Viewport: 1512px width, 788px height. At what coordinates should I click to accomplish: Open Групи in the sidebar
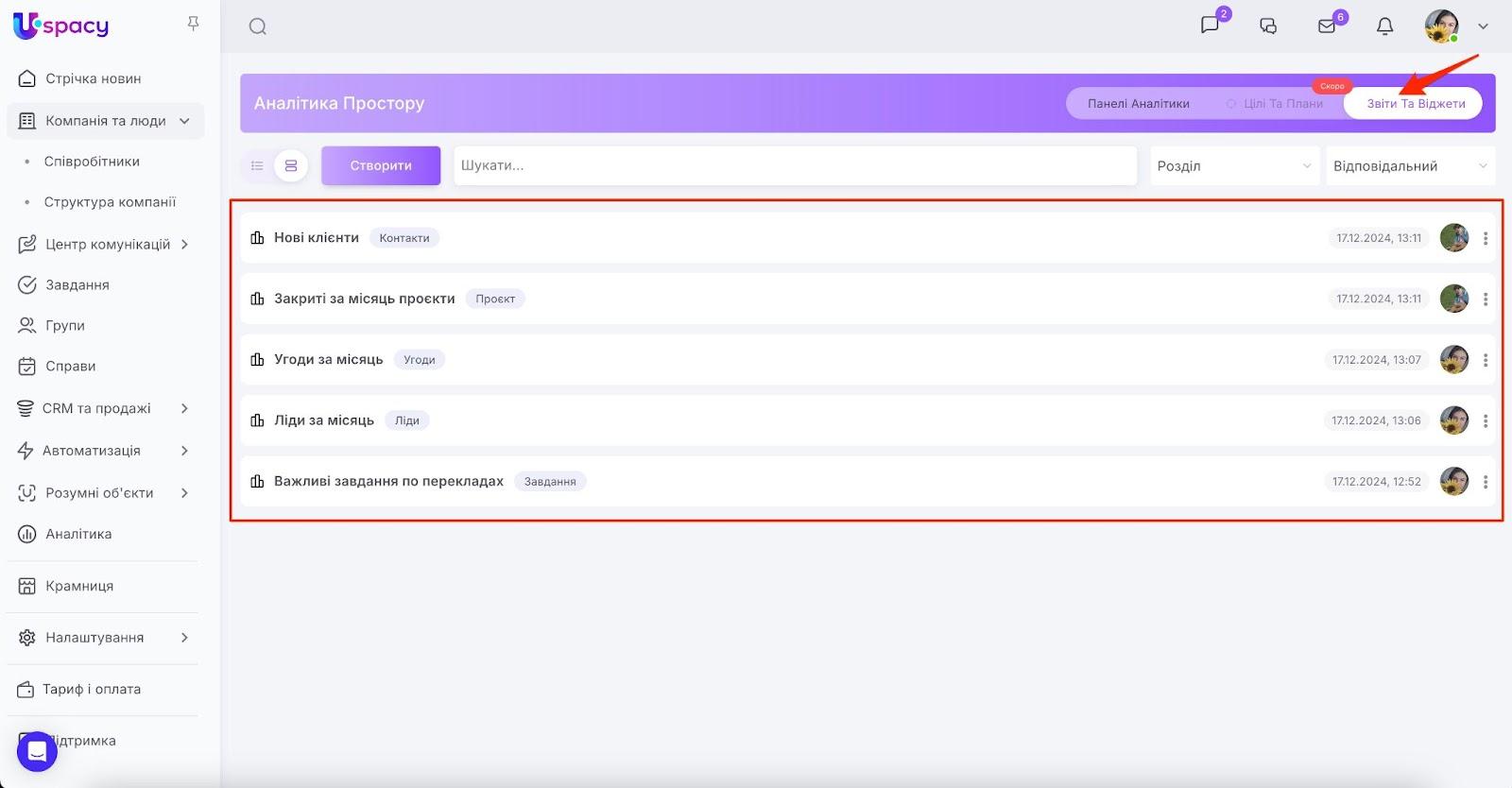pos(65,325)
